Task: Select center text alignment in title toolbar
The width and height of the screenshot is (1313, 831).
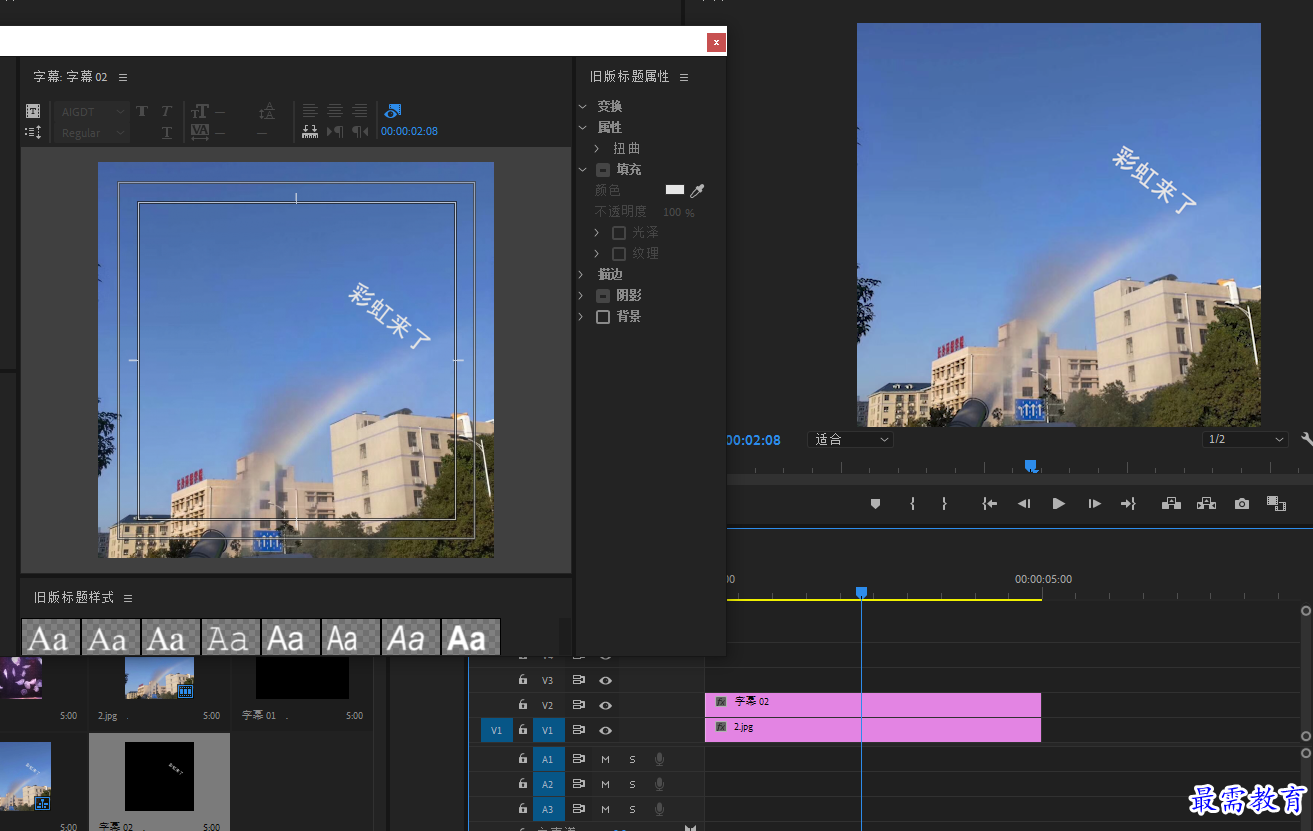Action: pyautogui.click(x=335, y=111)
